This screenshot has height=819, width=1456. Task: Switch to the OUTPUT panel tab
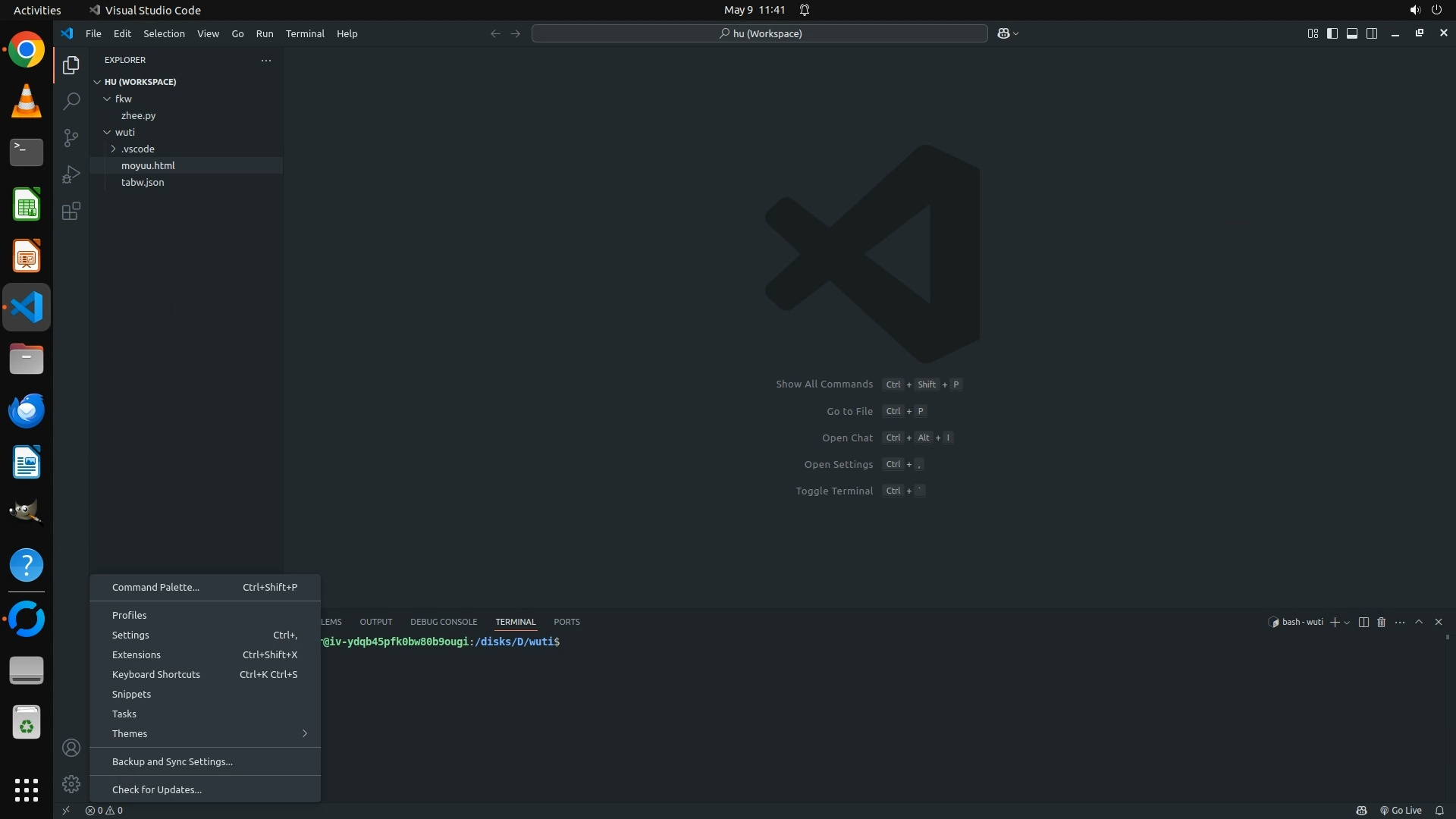tap(375, 622)
